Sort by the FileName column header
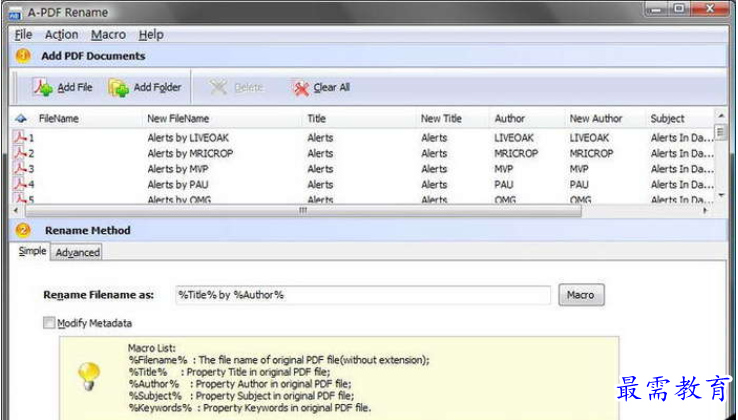This screenshot has width=738, height=420. coord(59,119)
